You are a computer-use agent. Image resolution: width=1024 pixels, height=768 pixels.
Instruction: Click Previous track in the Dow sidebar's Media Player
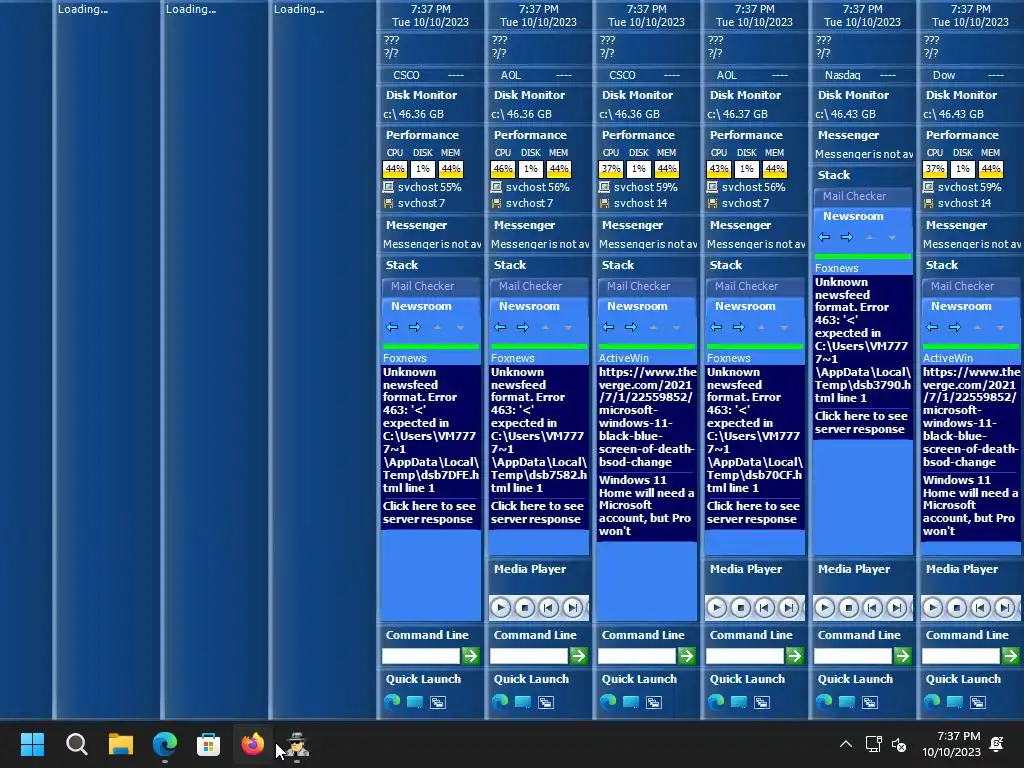[981, 608]
